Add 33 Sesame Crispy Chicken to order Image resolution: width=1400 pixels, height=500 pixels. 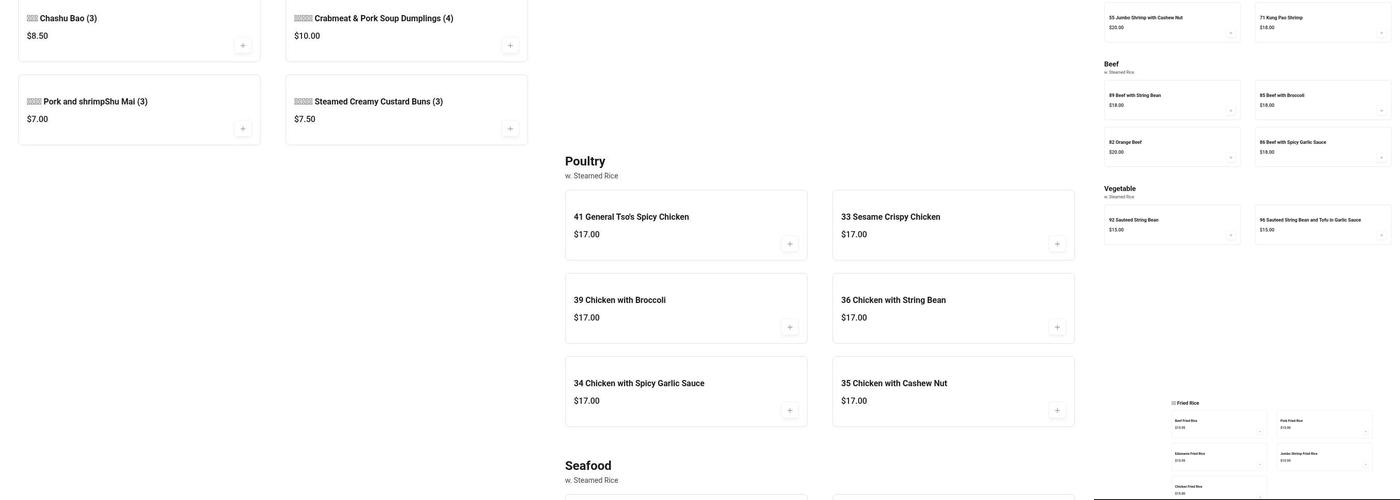tap(1057, 244)
